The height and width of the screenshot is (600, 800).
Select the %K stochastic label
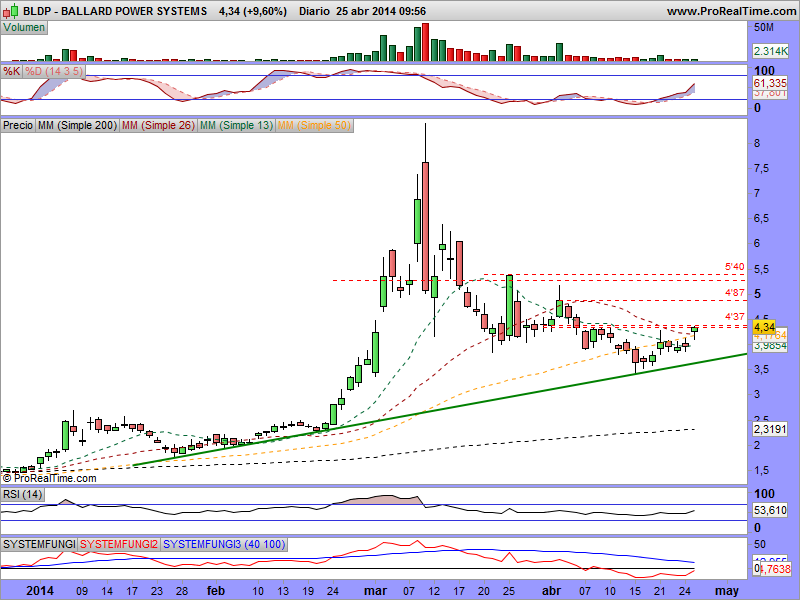[12, 71]
